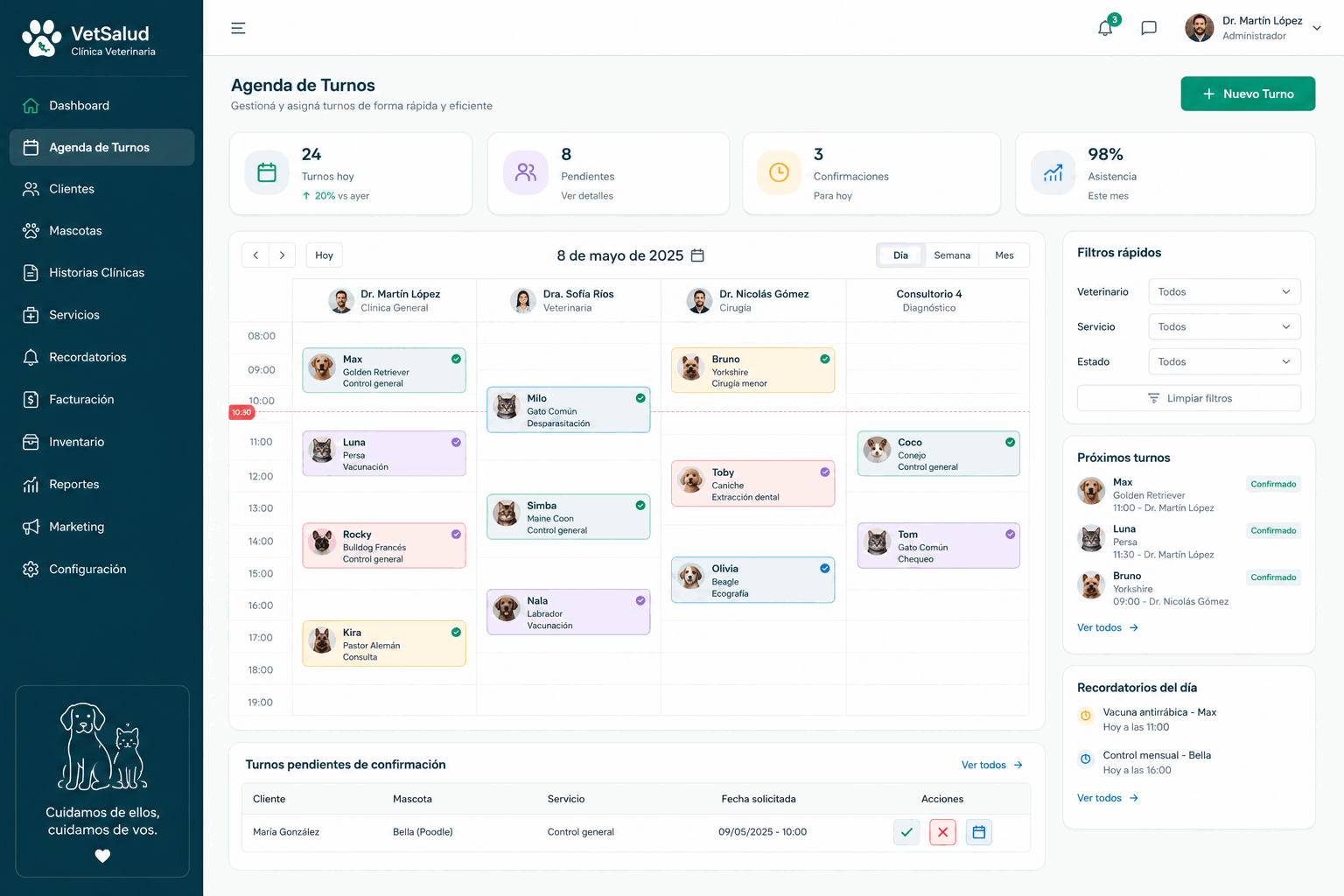Approve María González's pending turn with checkmark
The width and height of the screenshot is (1344, 896).
(x=906, y=832)
